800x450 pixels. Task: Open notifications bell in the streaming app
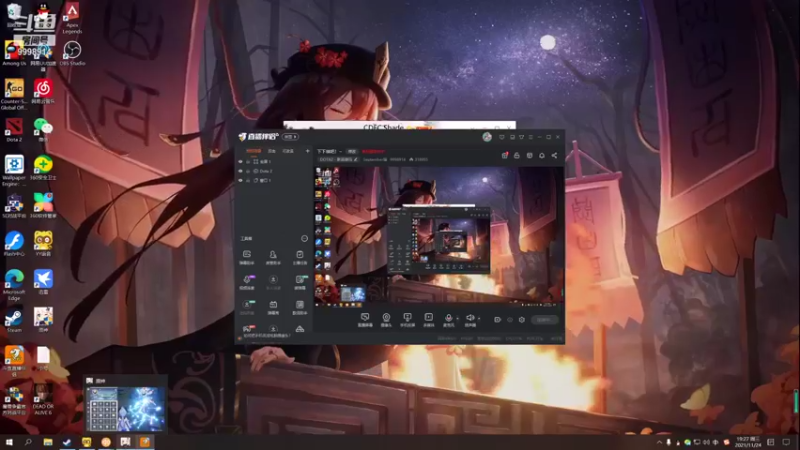click(x=542, y=156)
